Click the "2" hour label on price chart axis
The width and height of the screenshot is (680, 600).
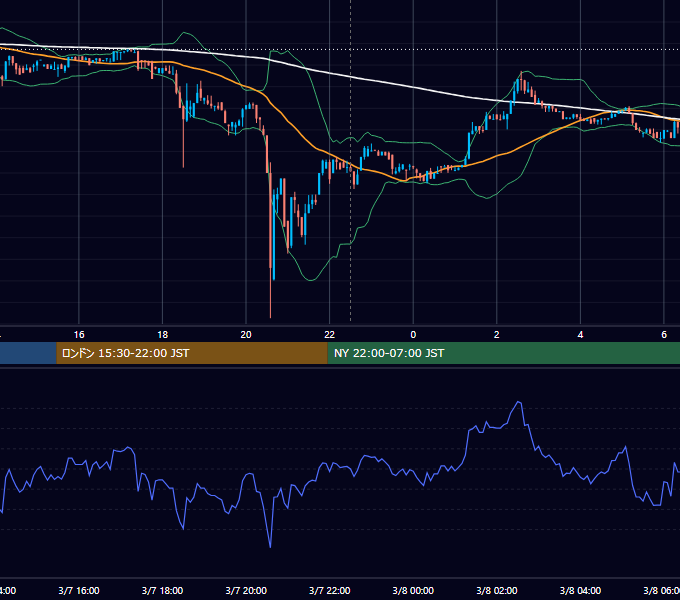click(x=497, y=334)
